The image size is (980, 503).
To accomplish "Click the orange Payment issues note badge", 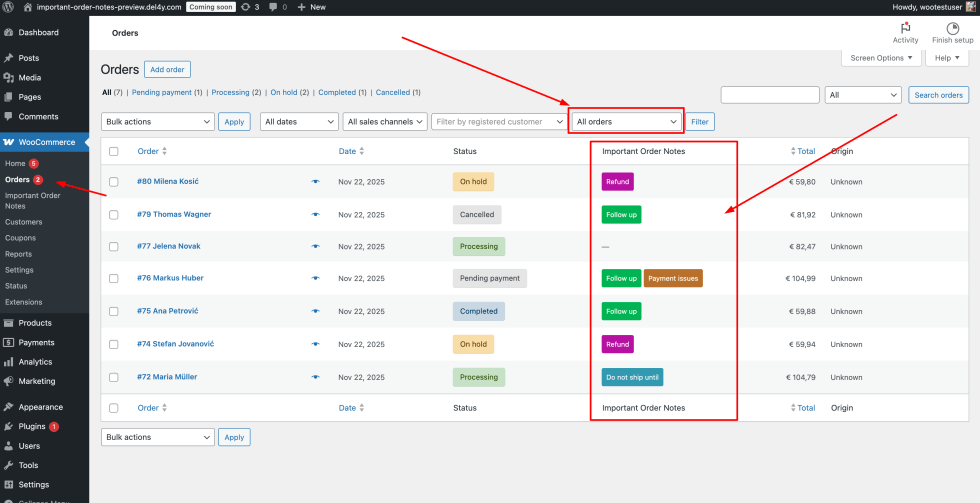I will [673, 279].
